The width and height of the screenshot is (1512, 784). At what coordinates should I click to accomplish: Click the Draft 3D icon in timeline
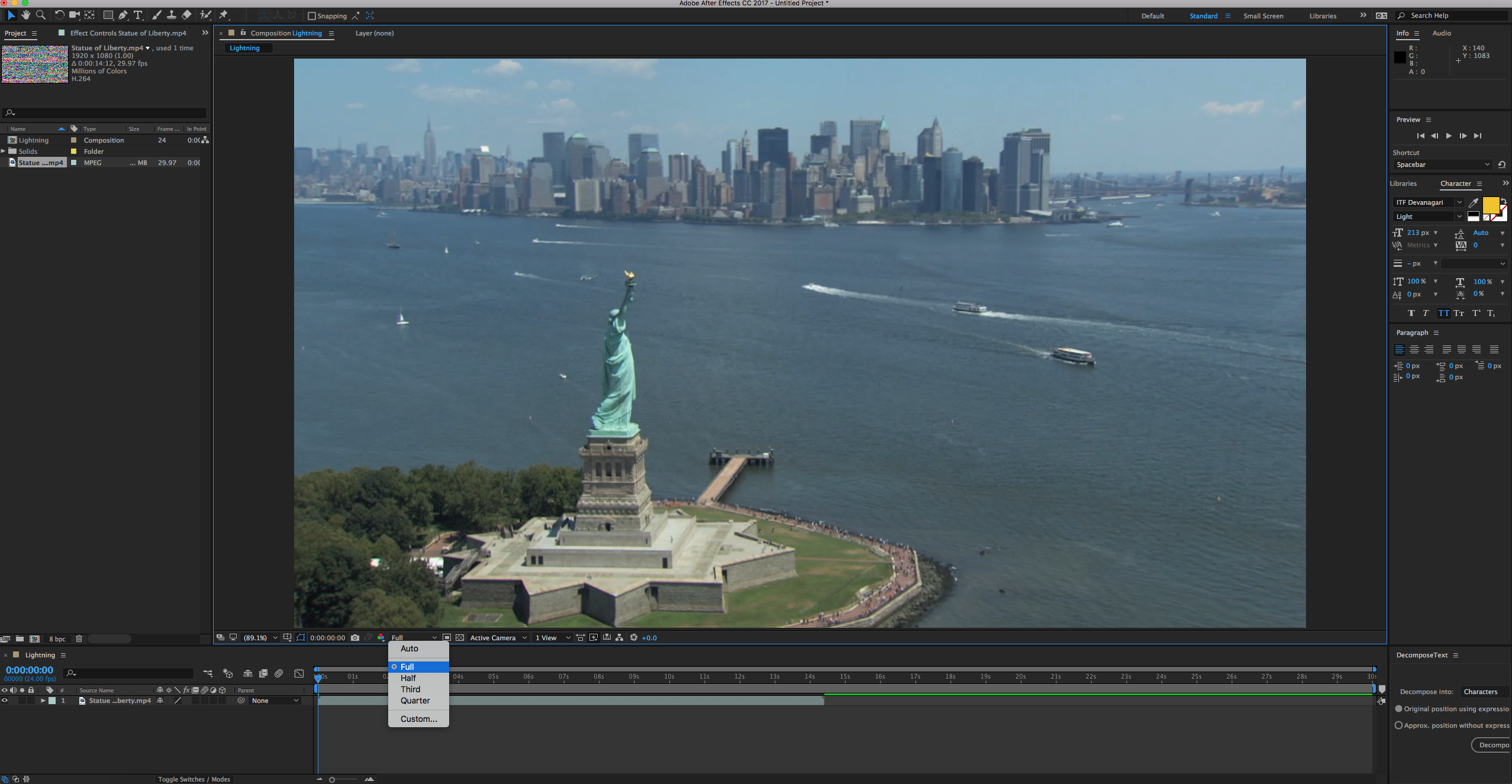tap(228, 673)
